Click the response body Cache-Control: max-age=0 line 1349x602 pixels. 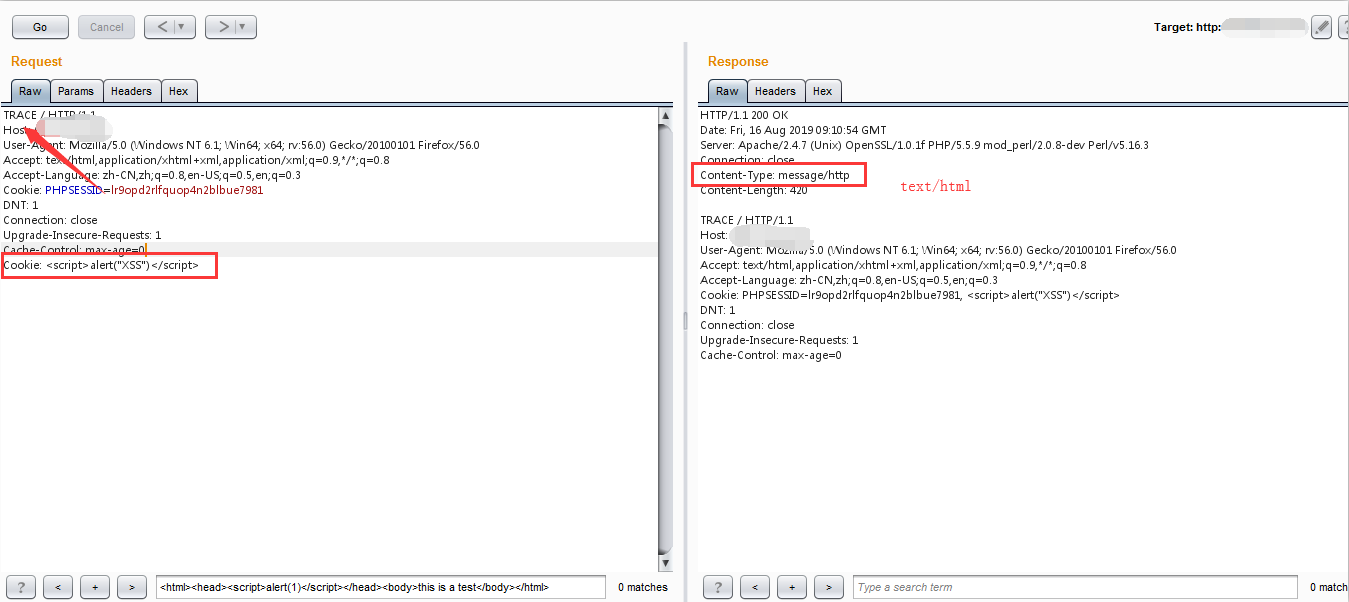(x=771, y=355)
